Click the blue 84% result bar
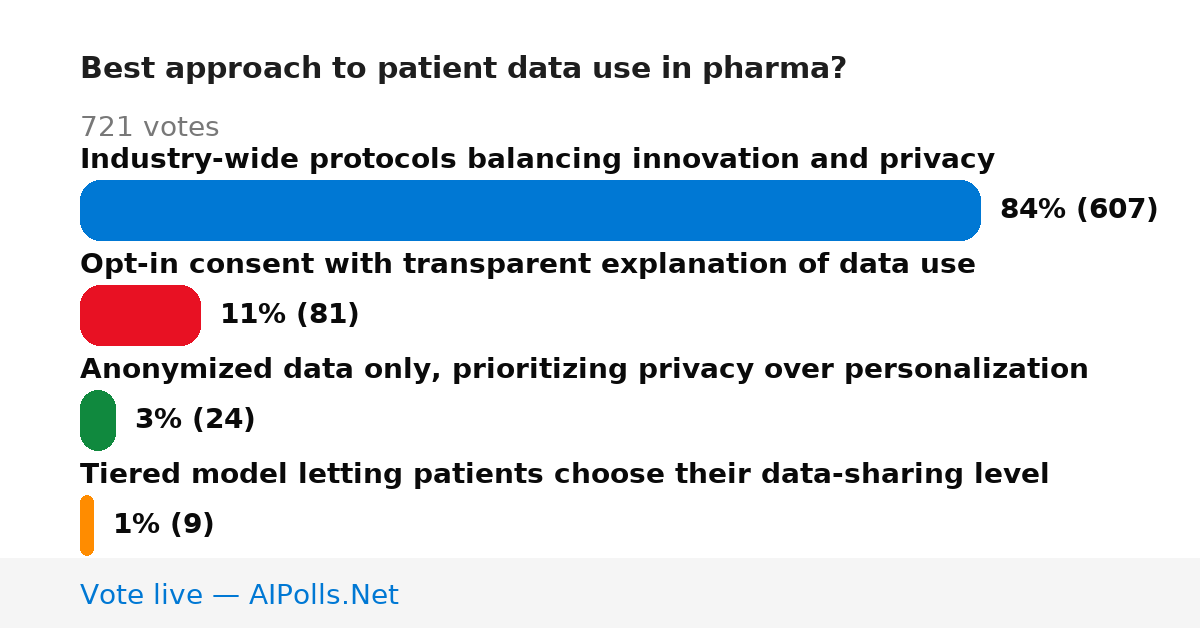Viewport: 1200px width, 628px height. pos(530,210)
